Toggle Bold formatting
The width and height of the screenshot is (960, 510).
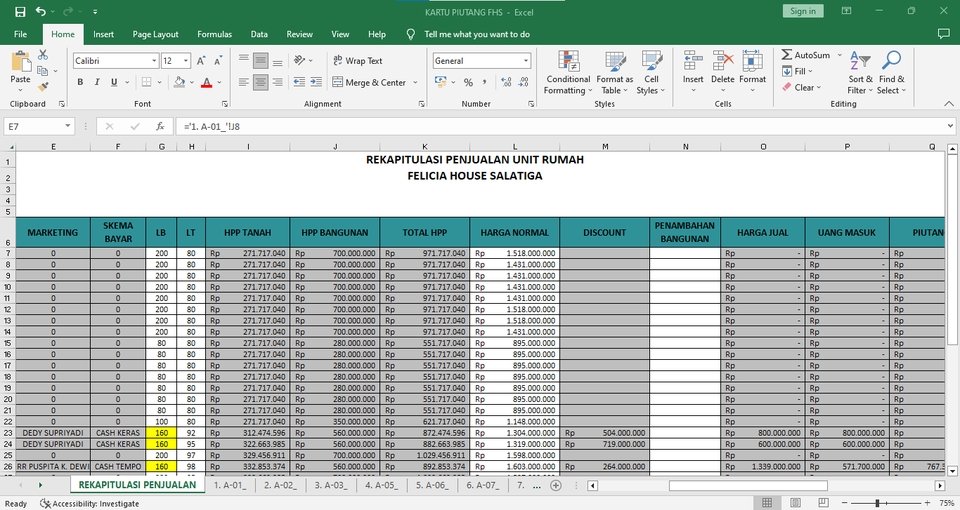pyautogui.click(x=81, y=83)
